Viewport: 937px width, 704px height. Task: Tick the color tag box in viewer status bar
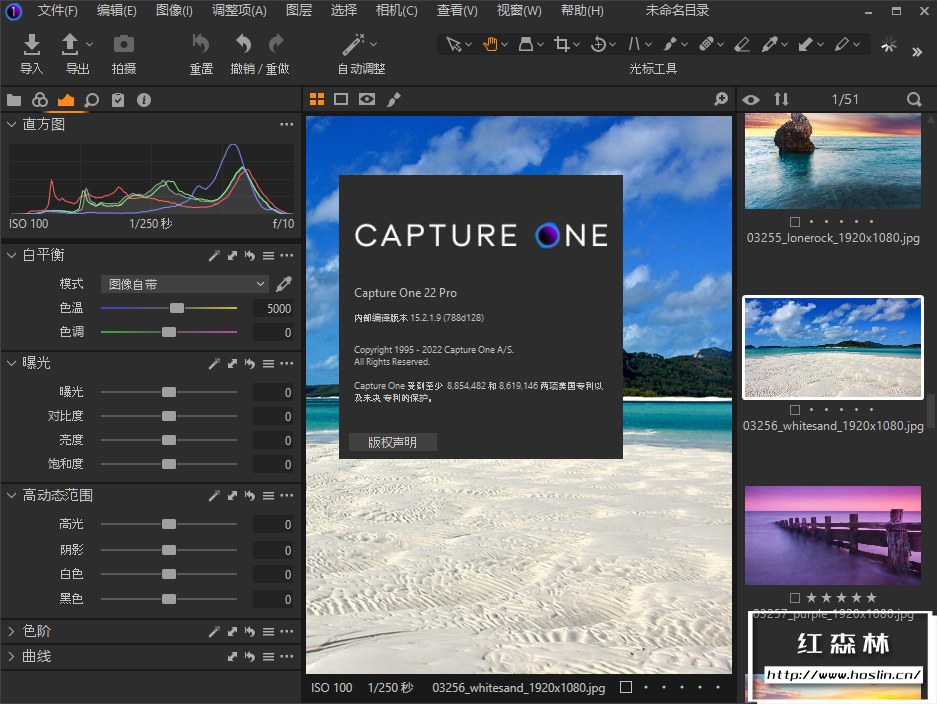[x=626, y=688]
